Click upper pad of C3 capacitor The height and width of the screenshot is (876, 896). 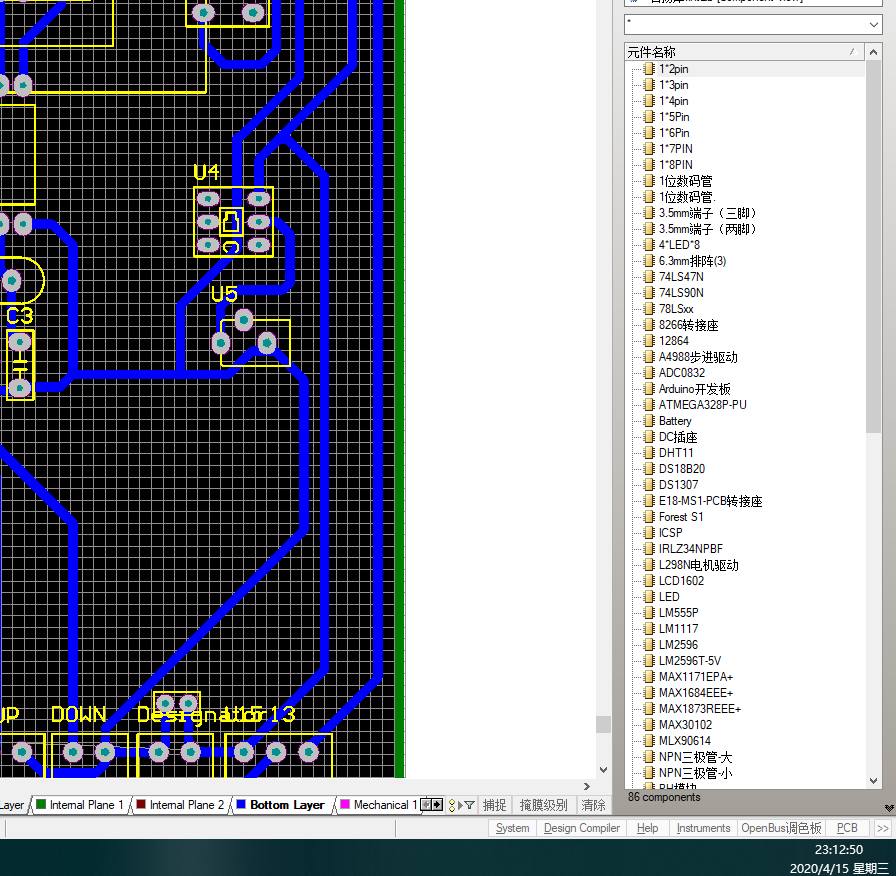pyautogui.click(x=20, y=342)
